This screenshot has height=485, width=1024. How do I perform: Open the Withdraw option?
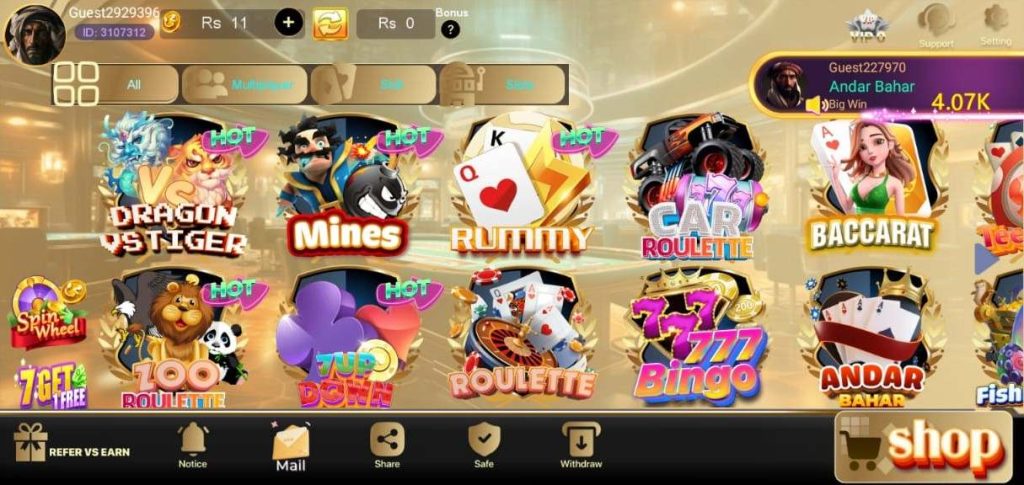point(581,446)
